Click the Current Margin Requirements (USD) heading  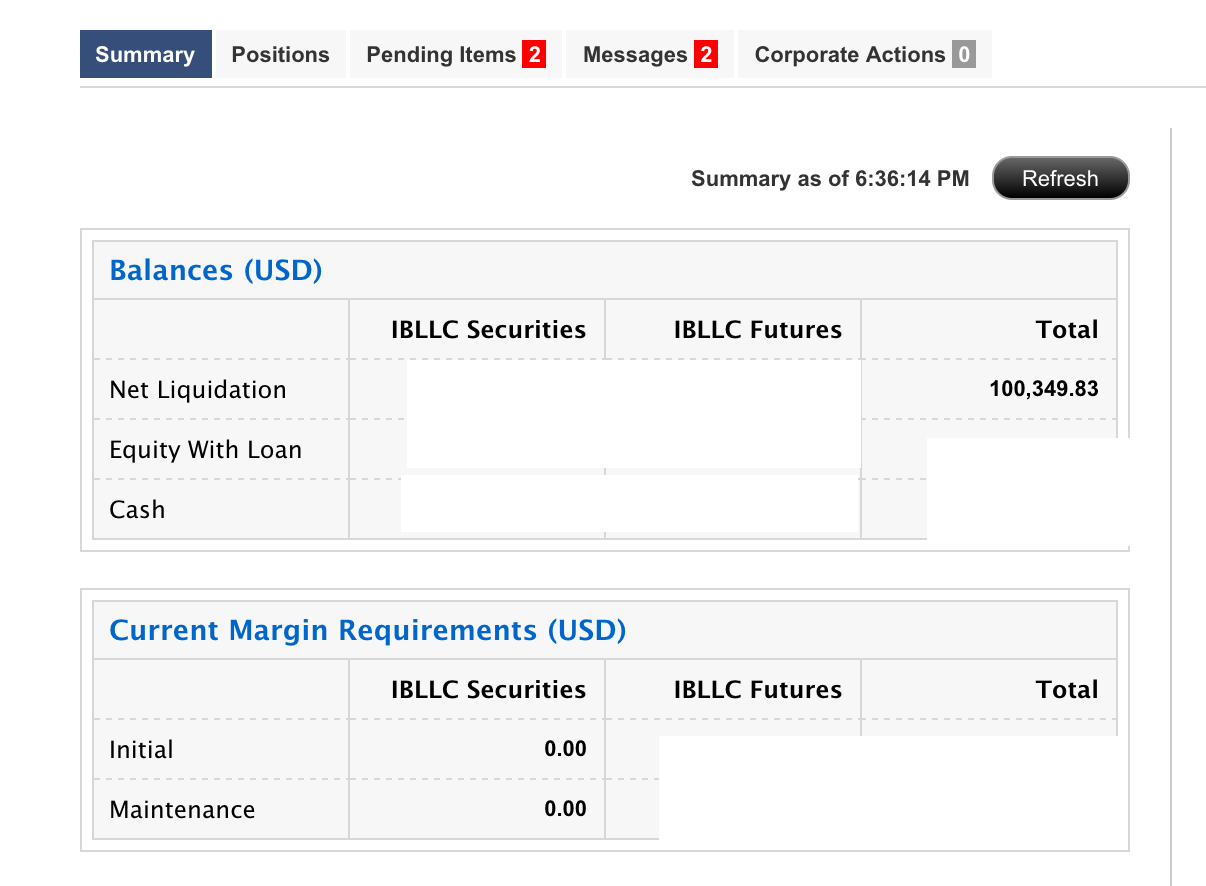tap(367, 630)
